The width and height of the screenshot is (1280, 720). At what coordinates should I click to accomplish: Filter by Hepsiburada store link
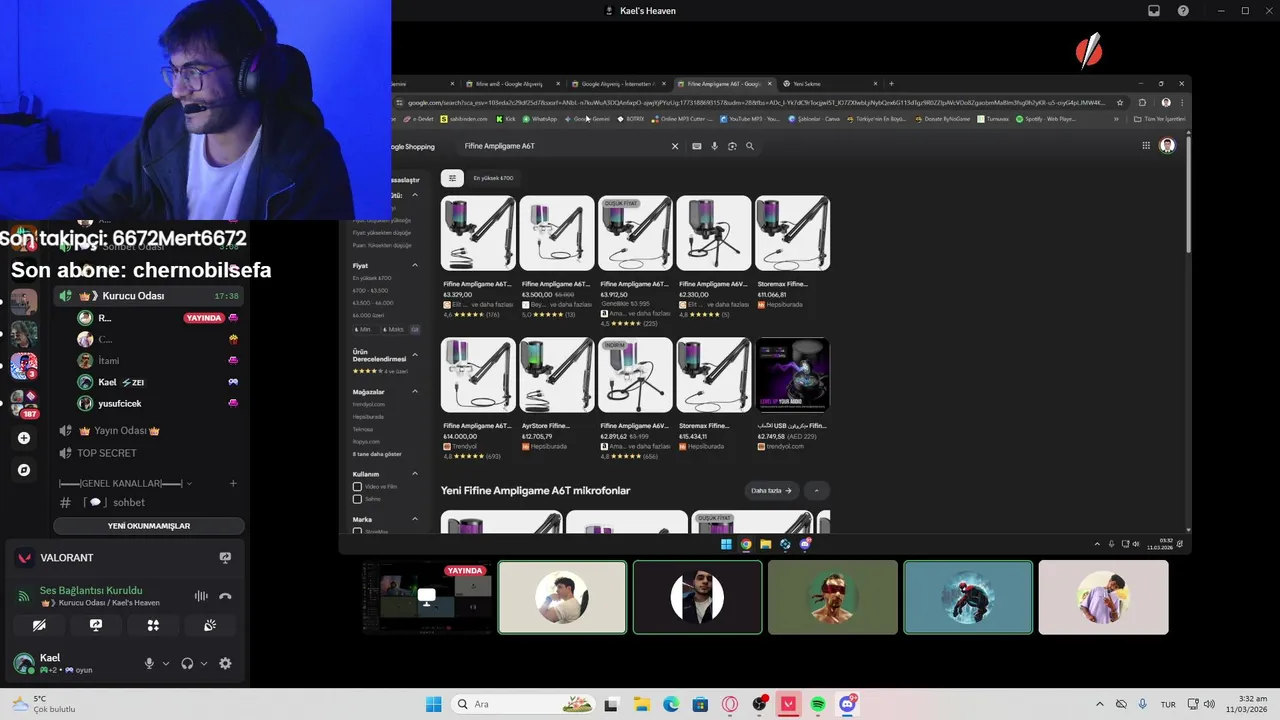tap(368, 417)
